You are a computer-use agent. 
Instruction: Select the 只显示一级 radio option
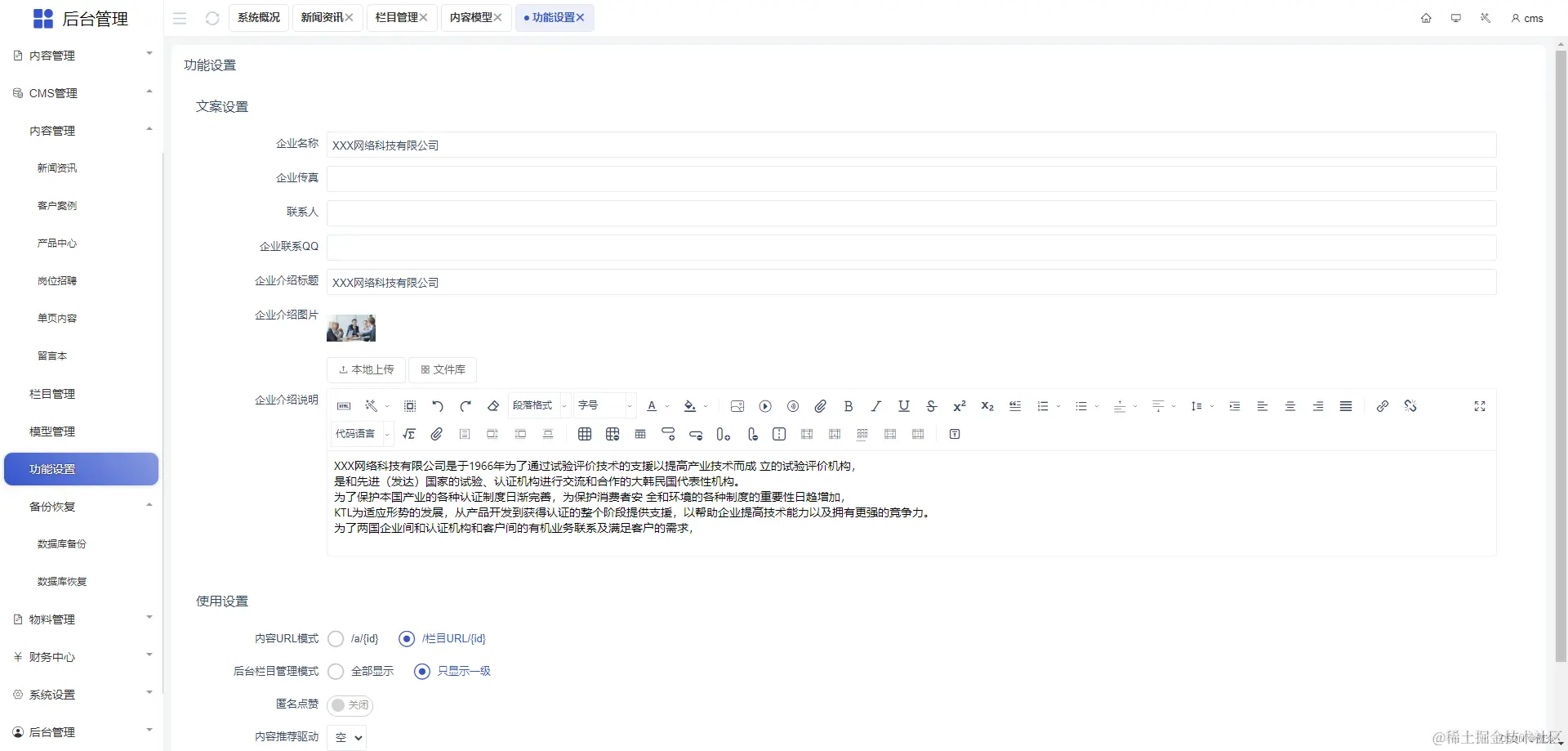(x=421, y=671)
